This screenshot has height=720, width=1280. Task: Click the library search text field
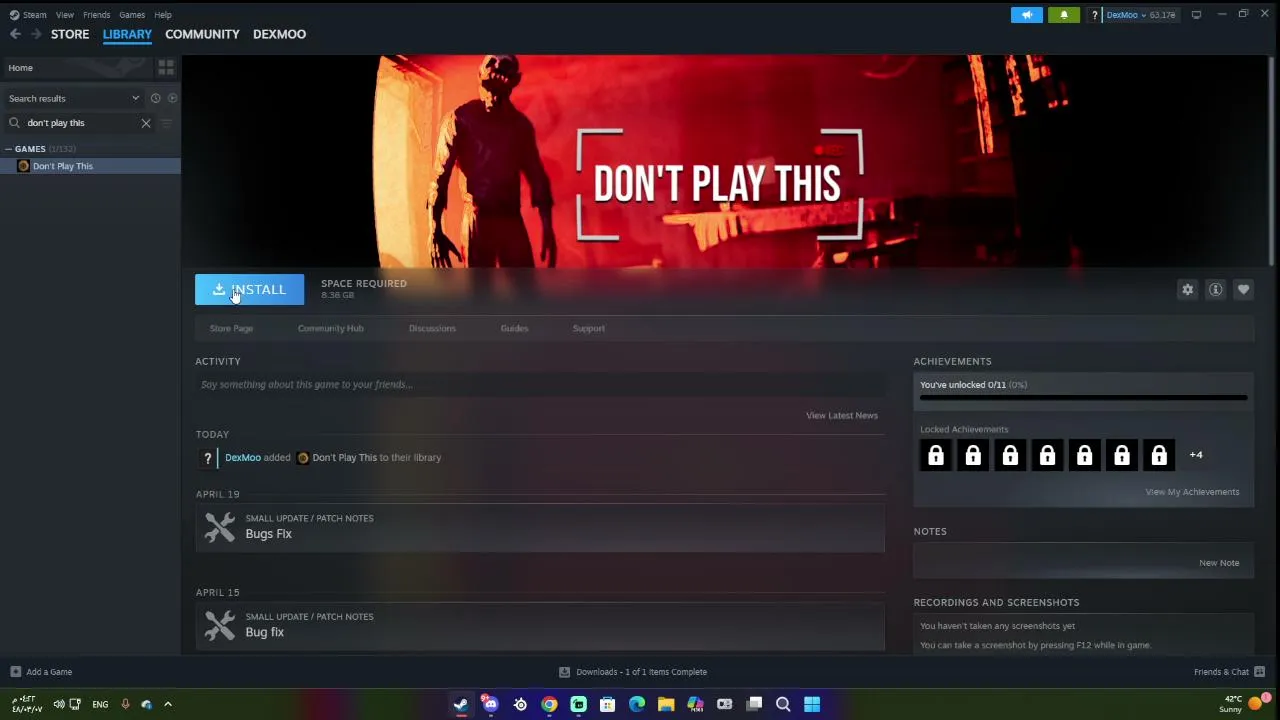point(82,123)
